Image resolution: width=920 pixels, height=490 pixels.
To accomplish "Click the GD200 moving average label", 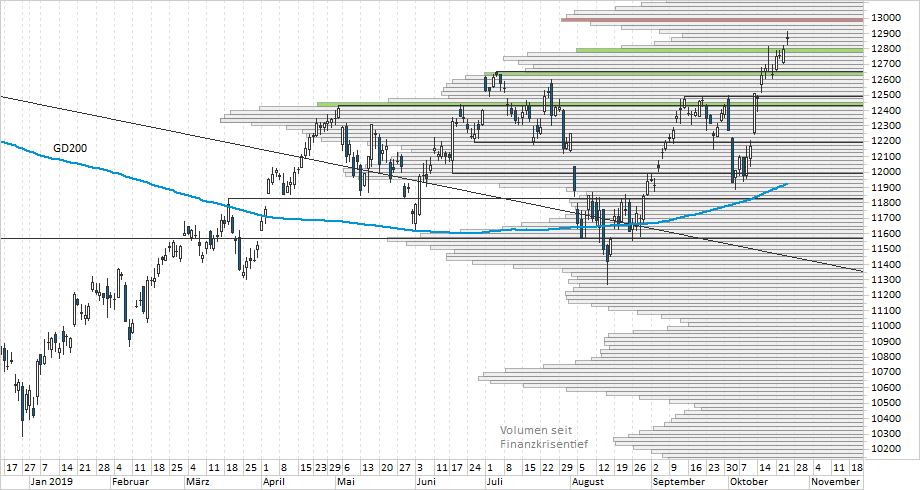I will click(x=68, y=148).
